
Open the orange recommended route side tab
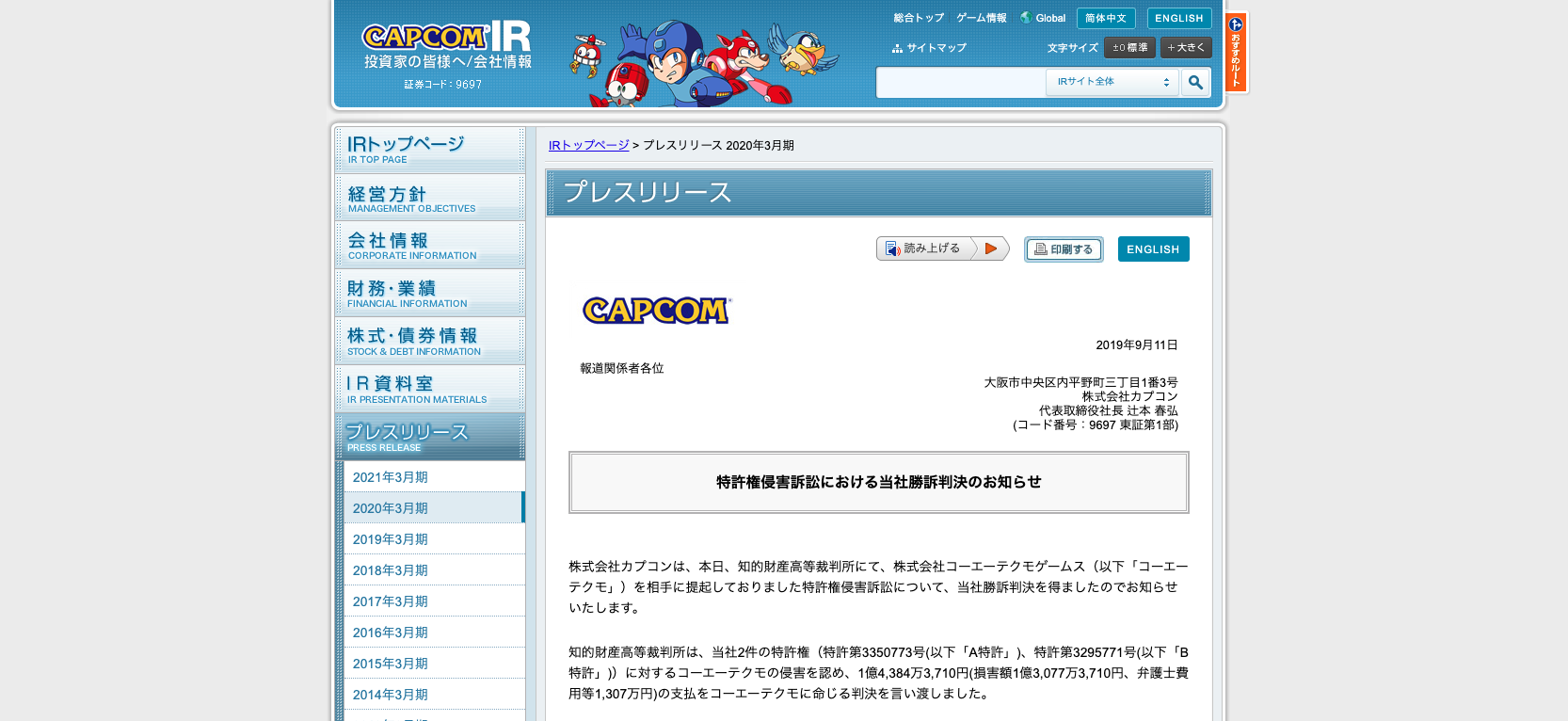[1236, 52]
